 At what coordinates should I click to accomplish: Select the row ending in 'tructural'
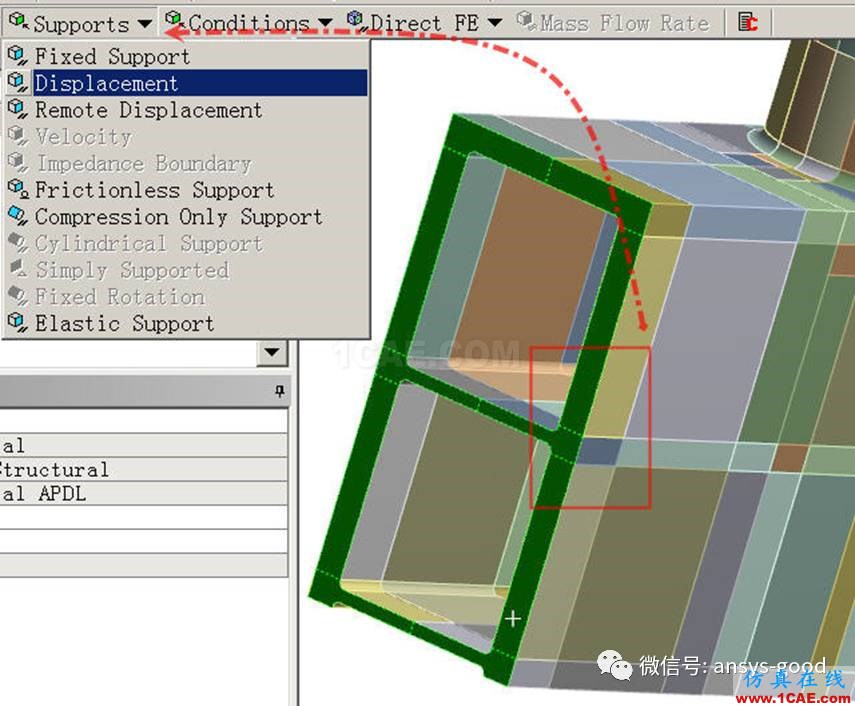(x=143, y=469)
